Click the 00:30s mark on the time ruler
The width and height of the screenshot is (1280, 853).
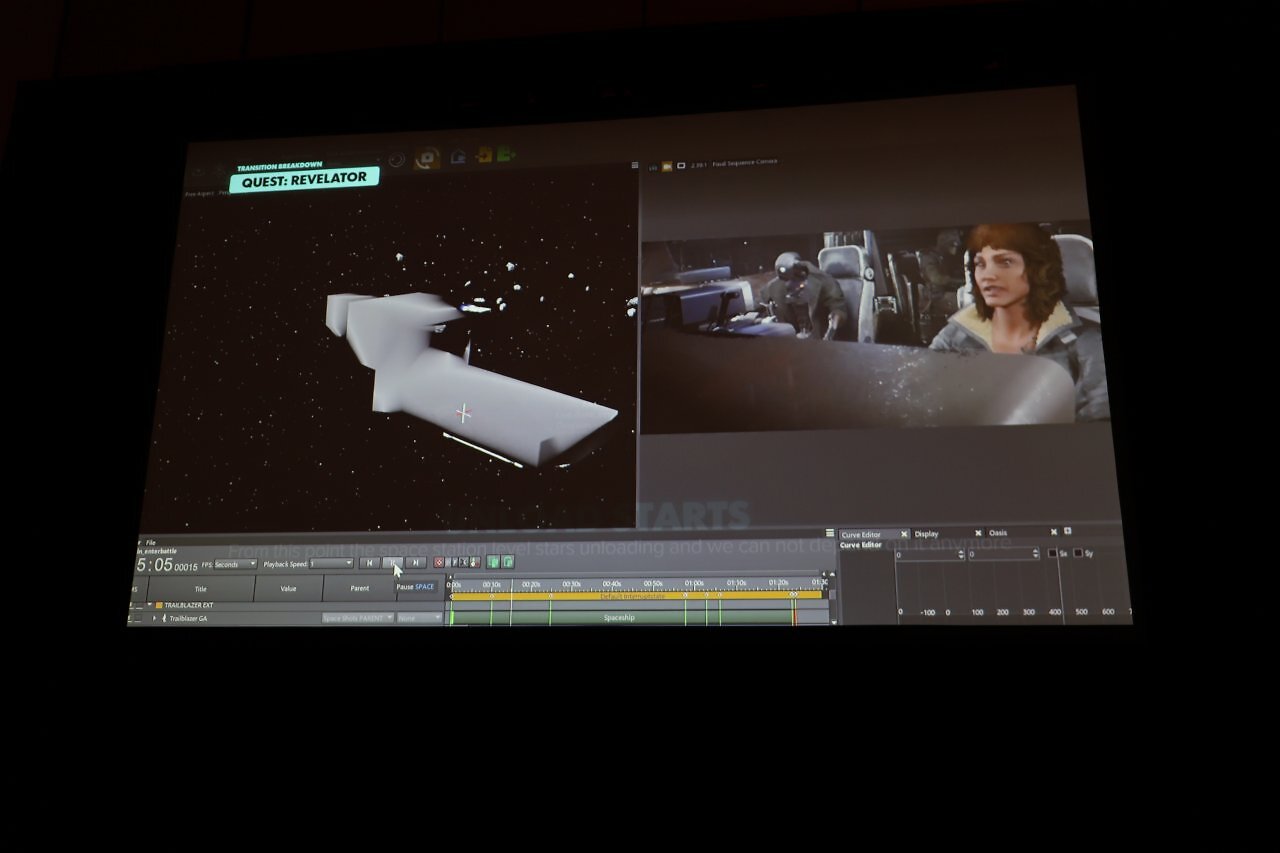pos(572,584)
